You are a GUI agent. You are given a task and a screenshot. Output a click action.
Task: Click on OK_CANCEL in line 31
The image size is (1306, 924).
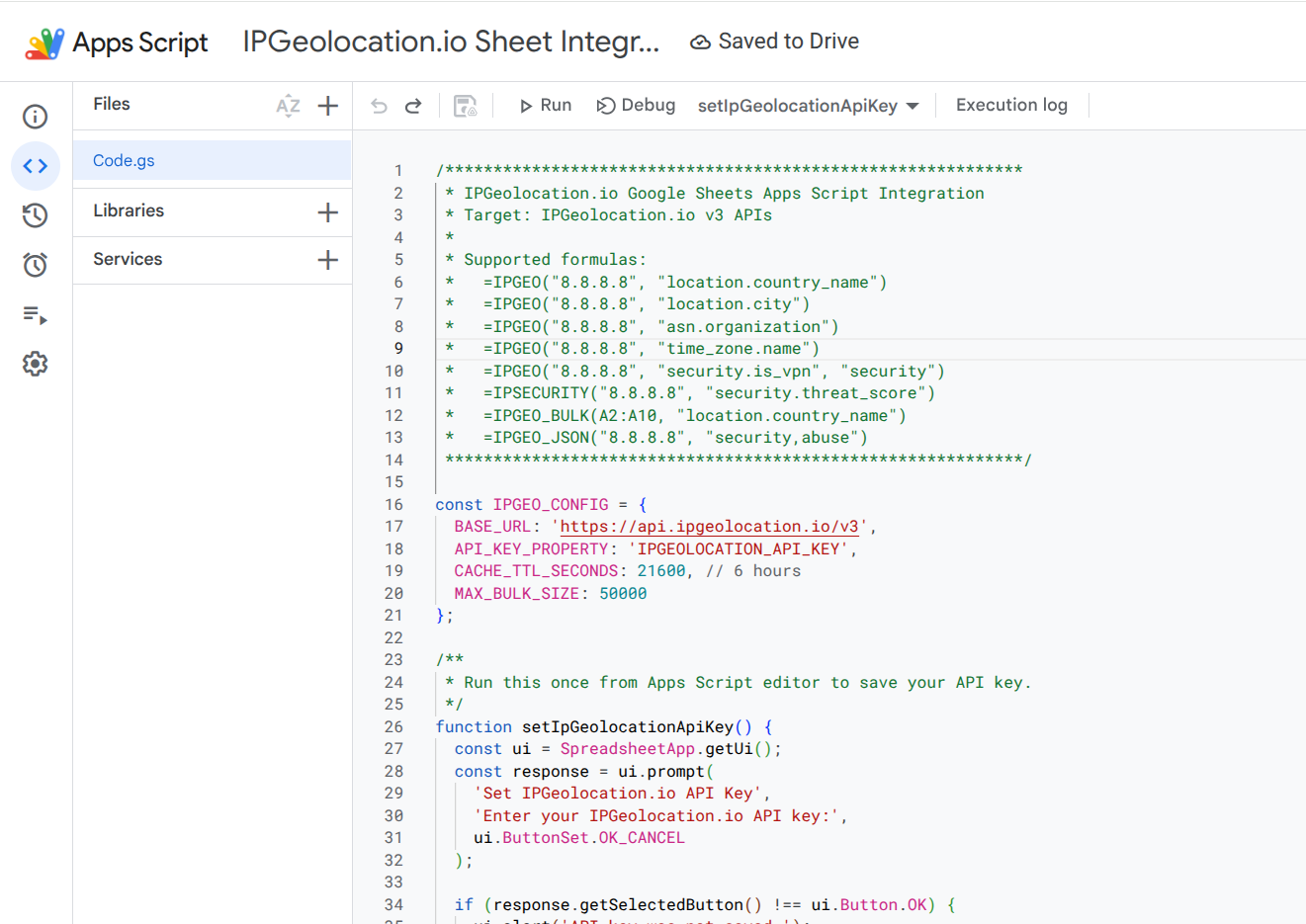coord(642,838)
